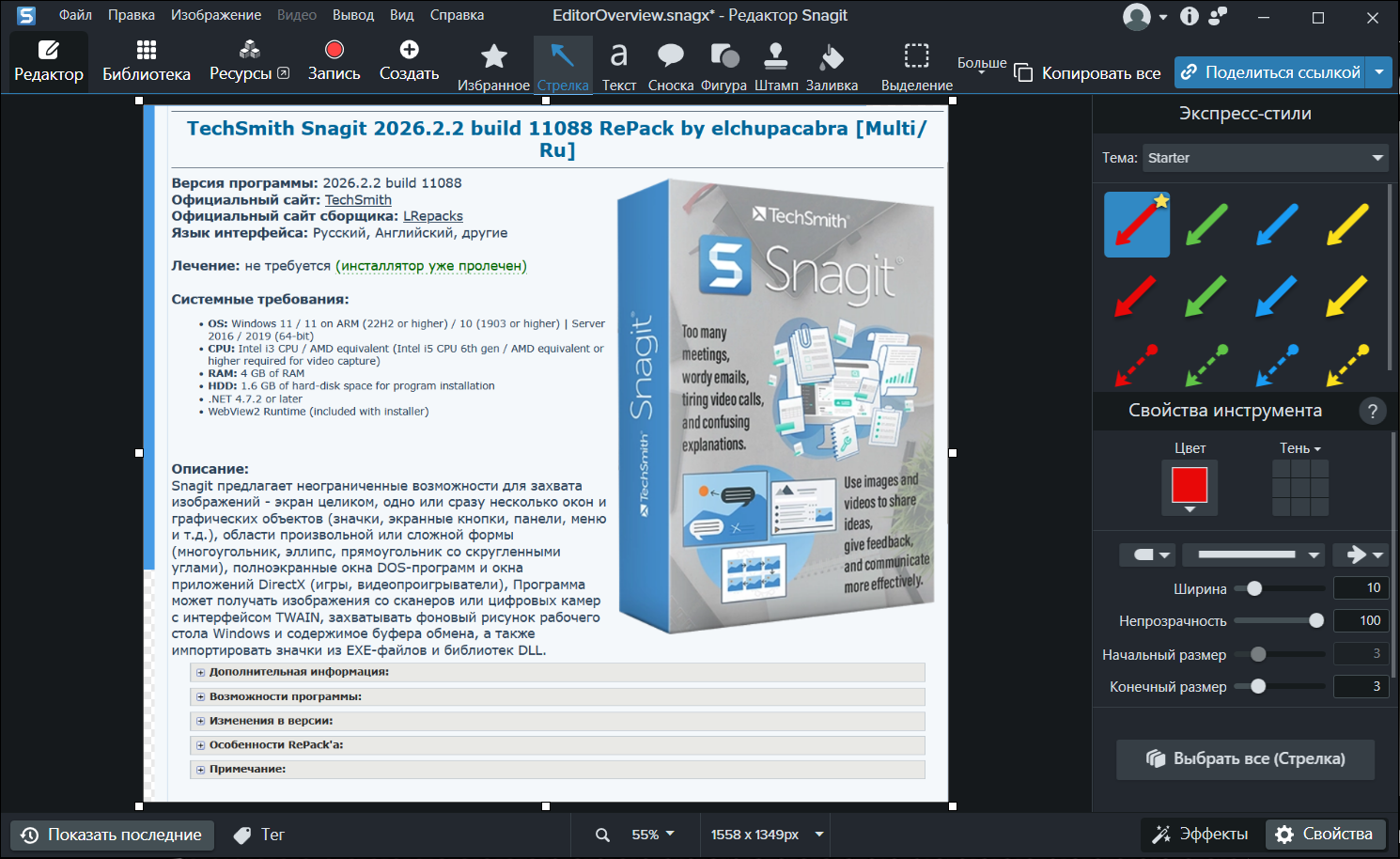Apply the rounded blue arrow style
This screenshot has height=859, width=1400.
pos(1277,225)
